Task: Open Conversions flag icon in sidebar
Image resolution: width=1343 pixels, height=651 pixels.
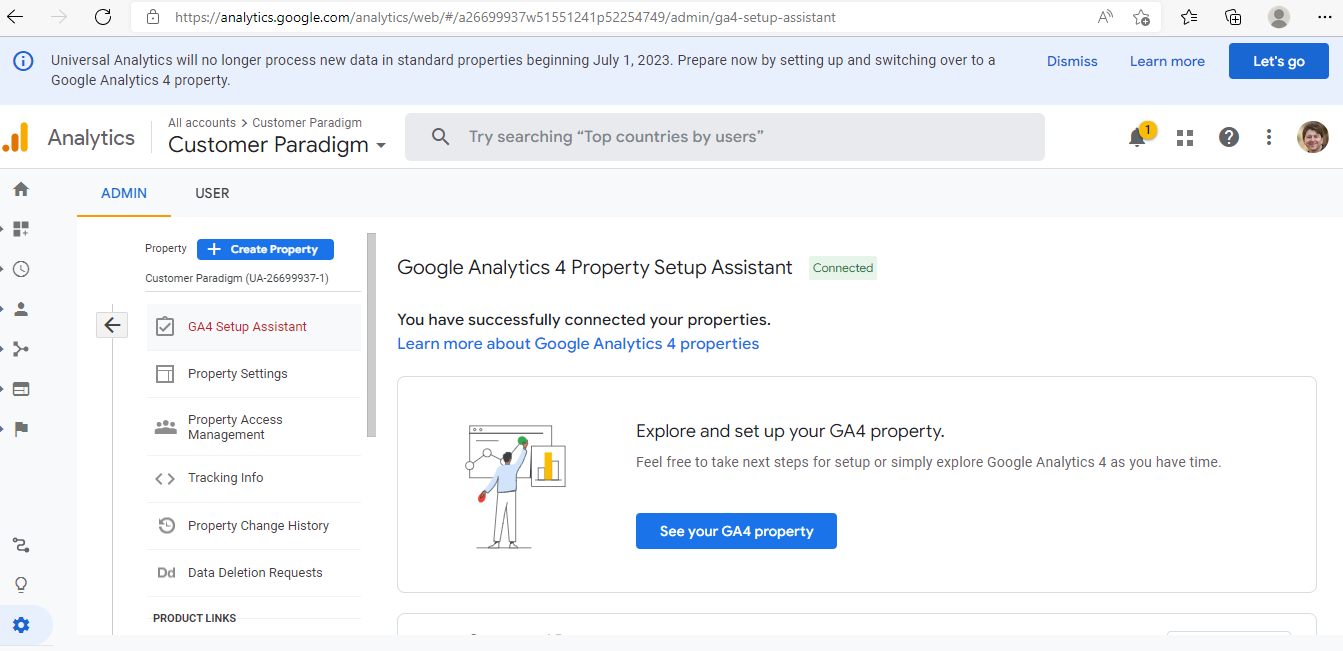Action: (21, 429)
